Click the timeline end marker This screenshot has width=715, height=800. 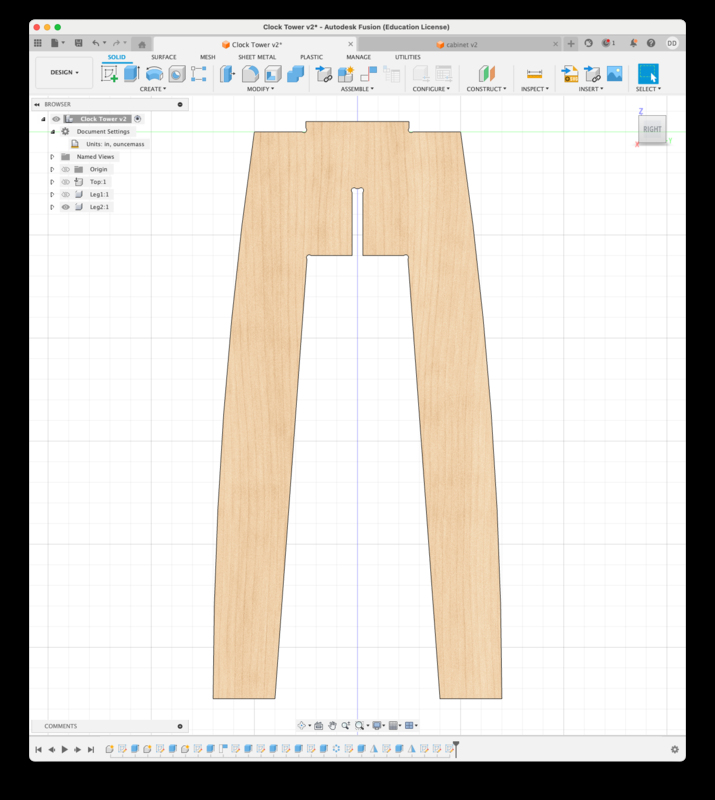point(456,748)
